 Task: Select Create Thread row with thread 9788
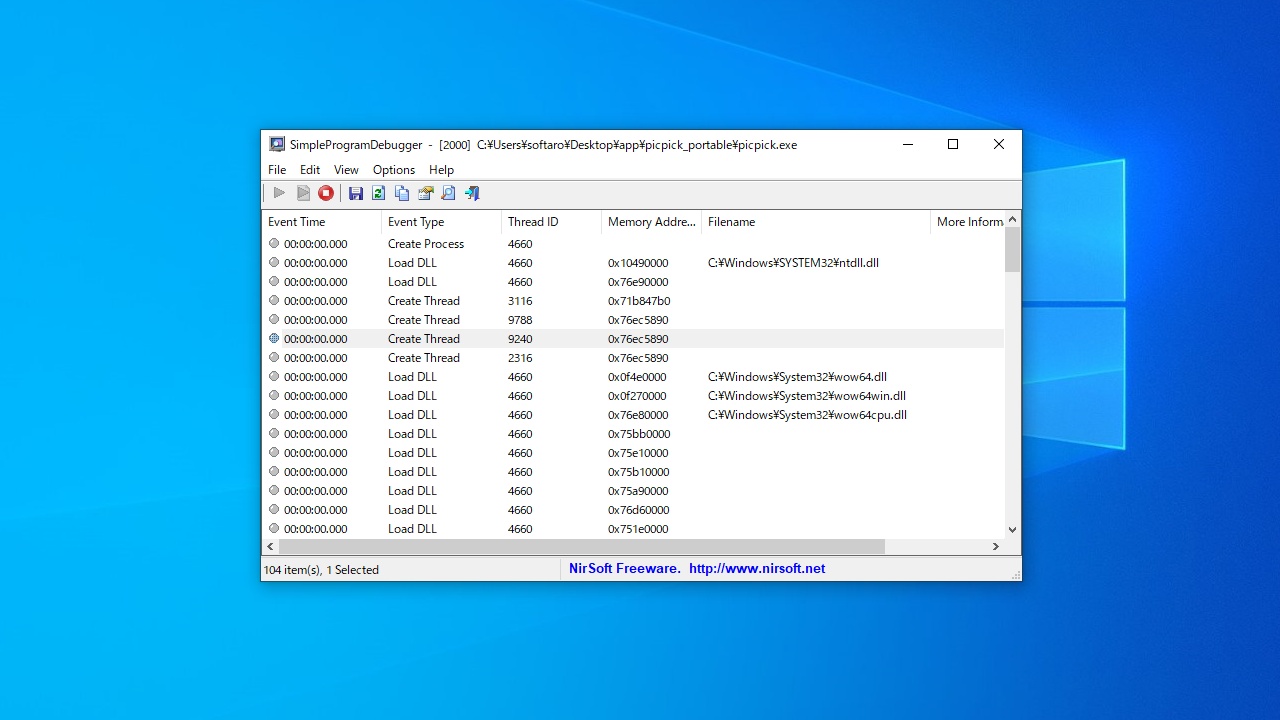click(x=633, y=319)
